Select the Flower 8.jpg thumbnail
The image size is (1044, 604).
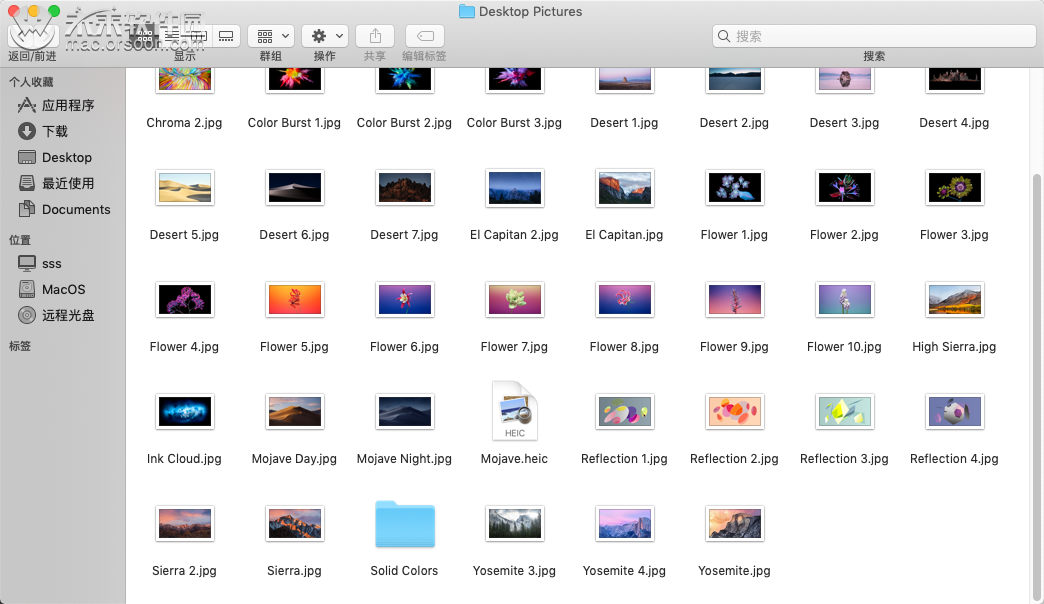[625, 299]
